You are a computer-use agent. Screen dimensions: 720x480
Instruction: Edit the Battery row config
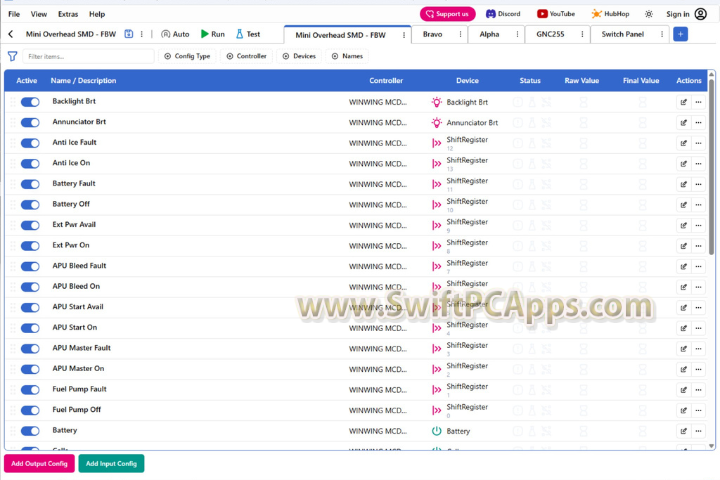pyautogui.click(x=684, y=431)
